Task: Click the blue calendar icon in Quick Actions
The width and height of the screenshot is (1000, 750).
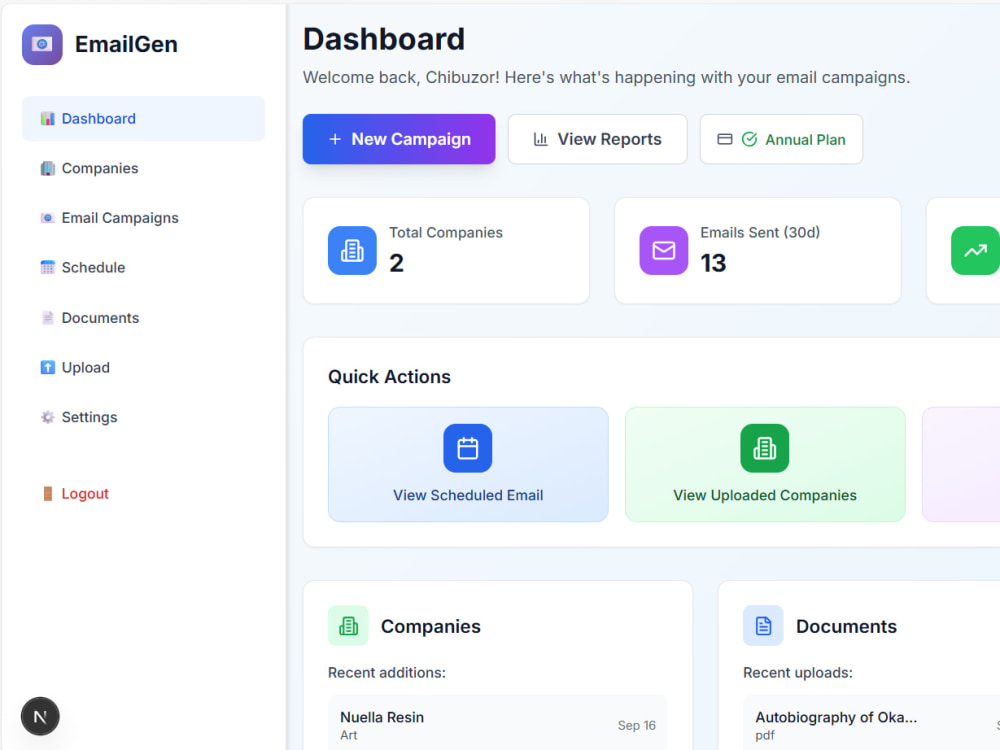Action: pos(467,448)
